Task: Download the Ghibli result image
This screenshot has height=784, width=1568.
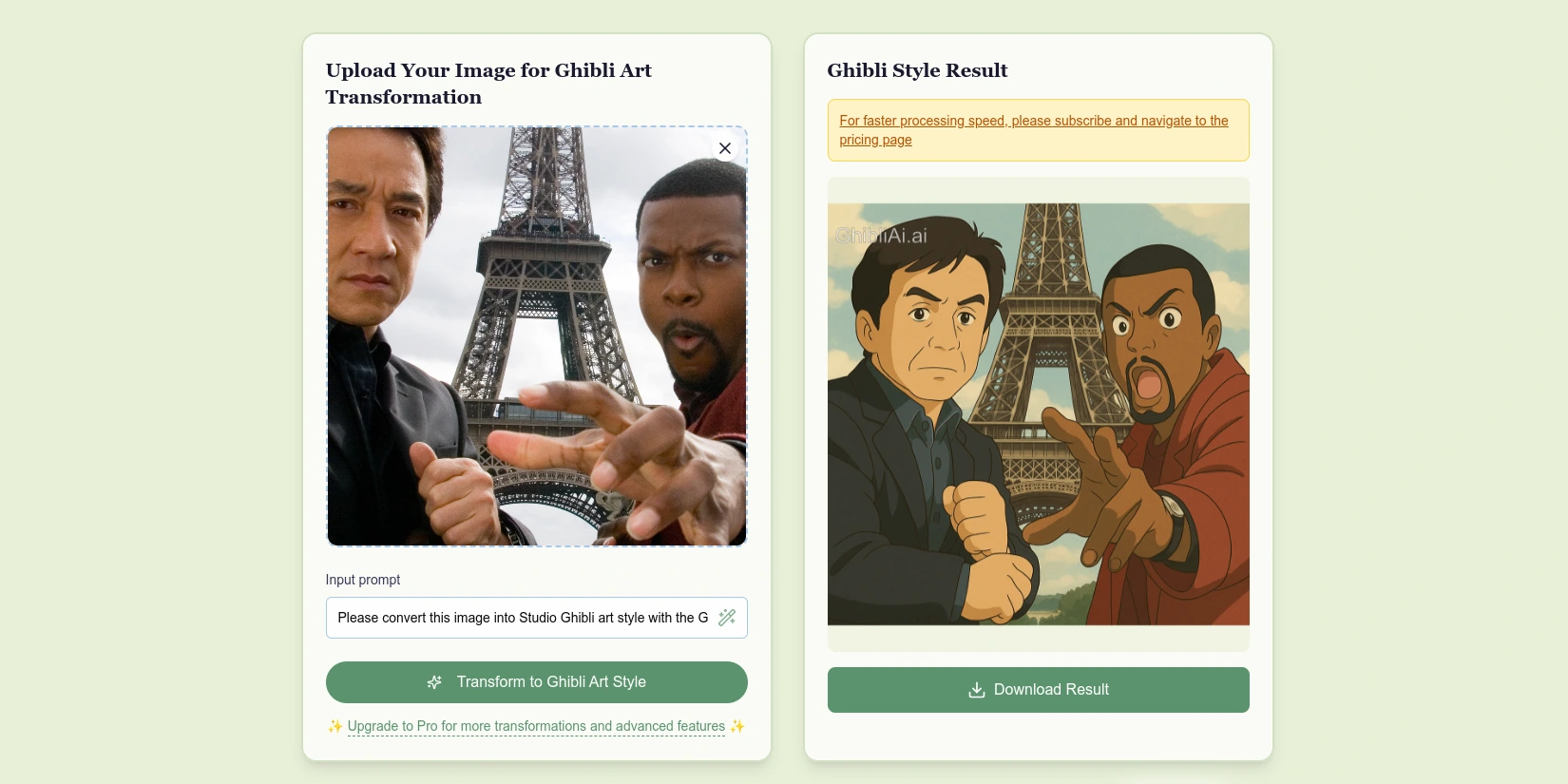Action: (1039, 690)
